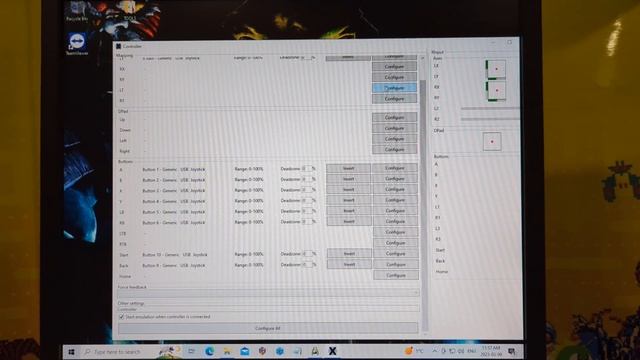Click the L2 trigger level bar
This screenshot has width=640, height=360.
click(x=490, y=109)
